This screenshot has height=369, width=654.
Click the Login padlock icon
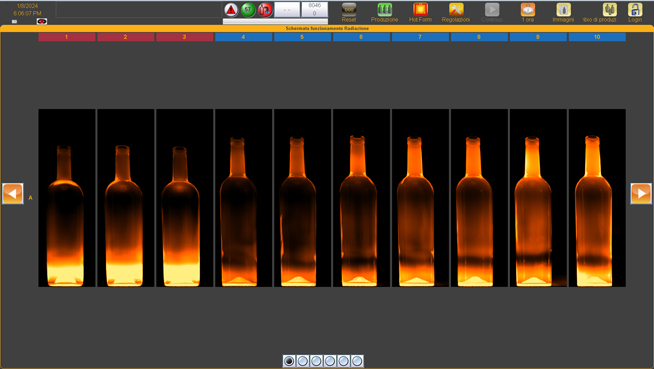635,10
